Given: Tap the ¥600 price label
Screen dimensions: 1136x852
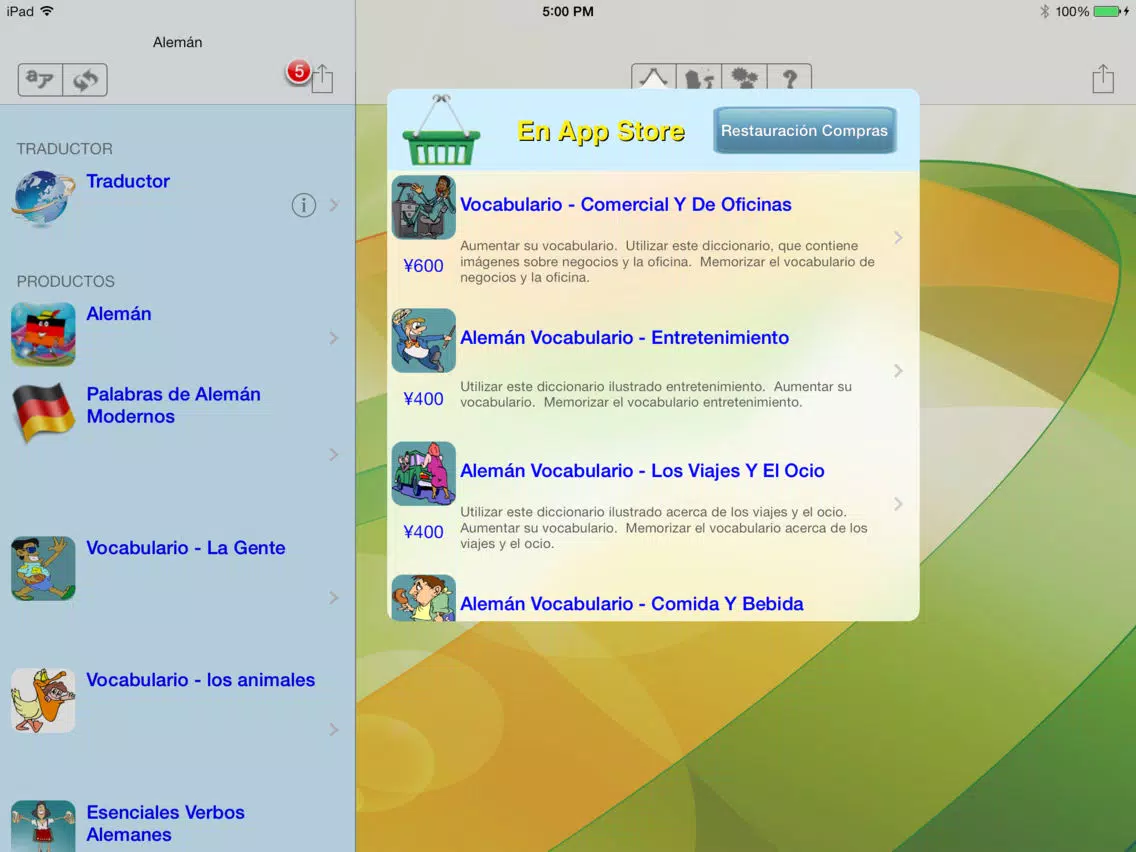Looking at the screenshot, I should click(x=424, y=266).
